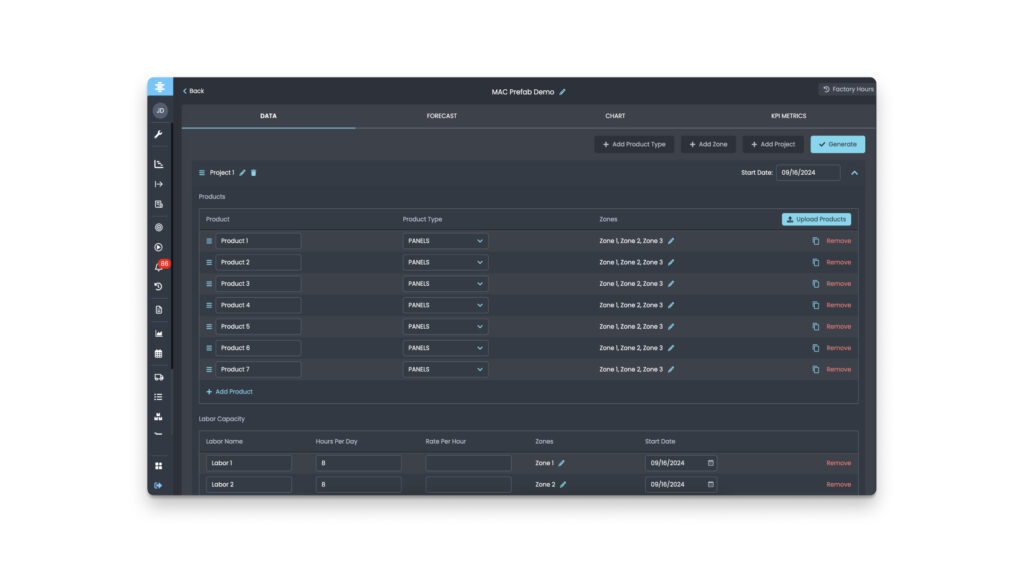1024x573 pixels.
Task: Open the calendar icon in sidebar
Action: pos(159,353)
